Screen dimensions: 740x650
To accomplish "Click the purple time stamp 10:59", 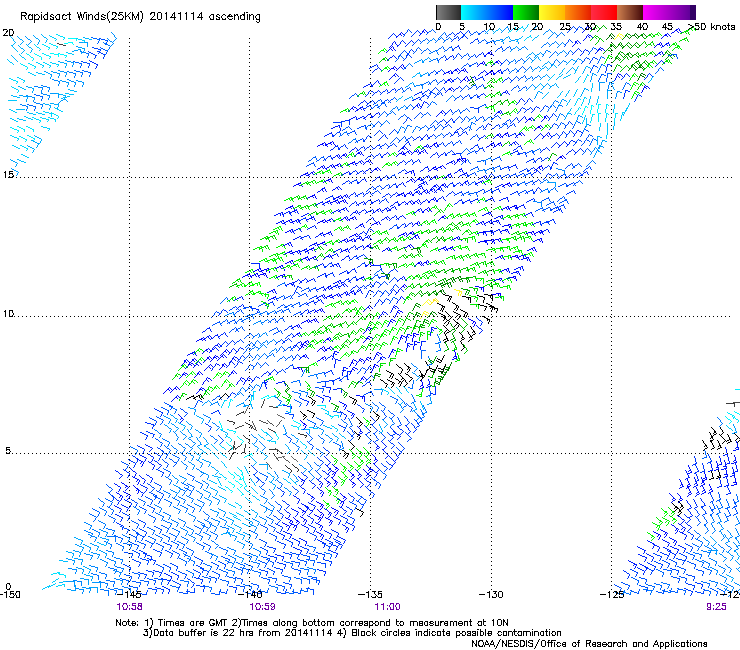I will click(262, 607).
